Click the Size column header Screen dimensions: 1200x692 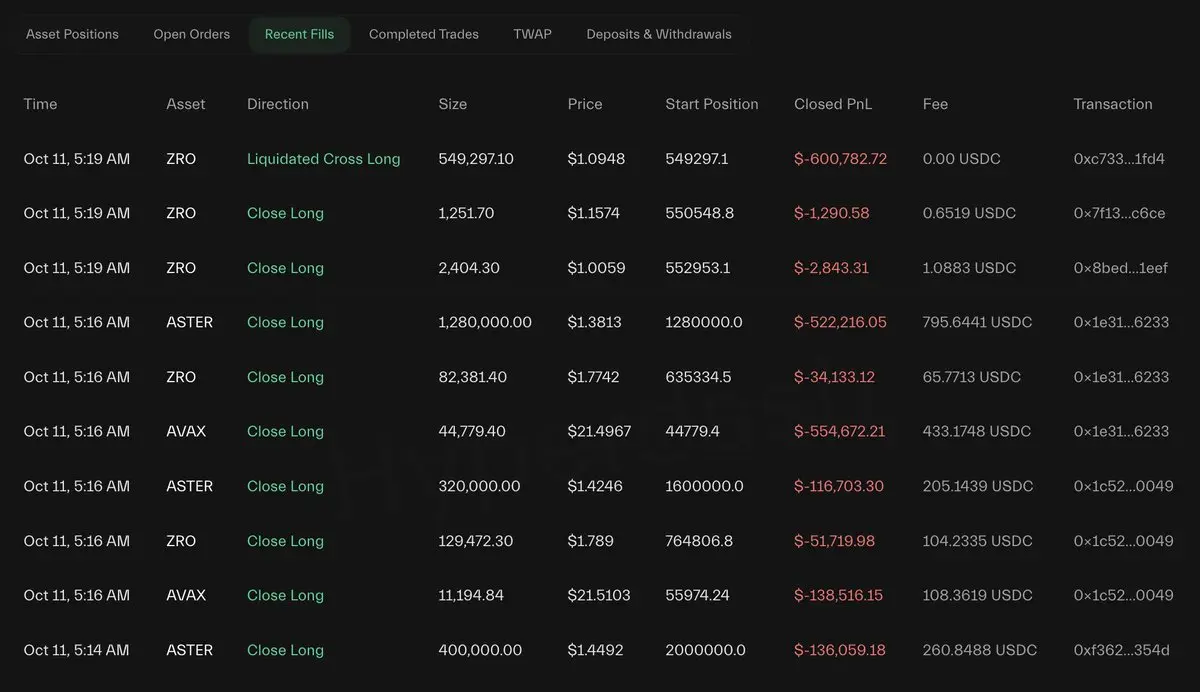click(x=452, y=104)
